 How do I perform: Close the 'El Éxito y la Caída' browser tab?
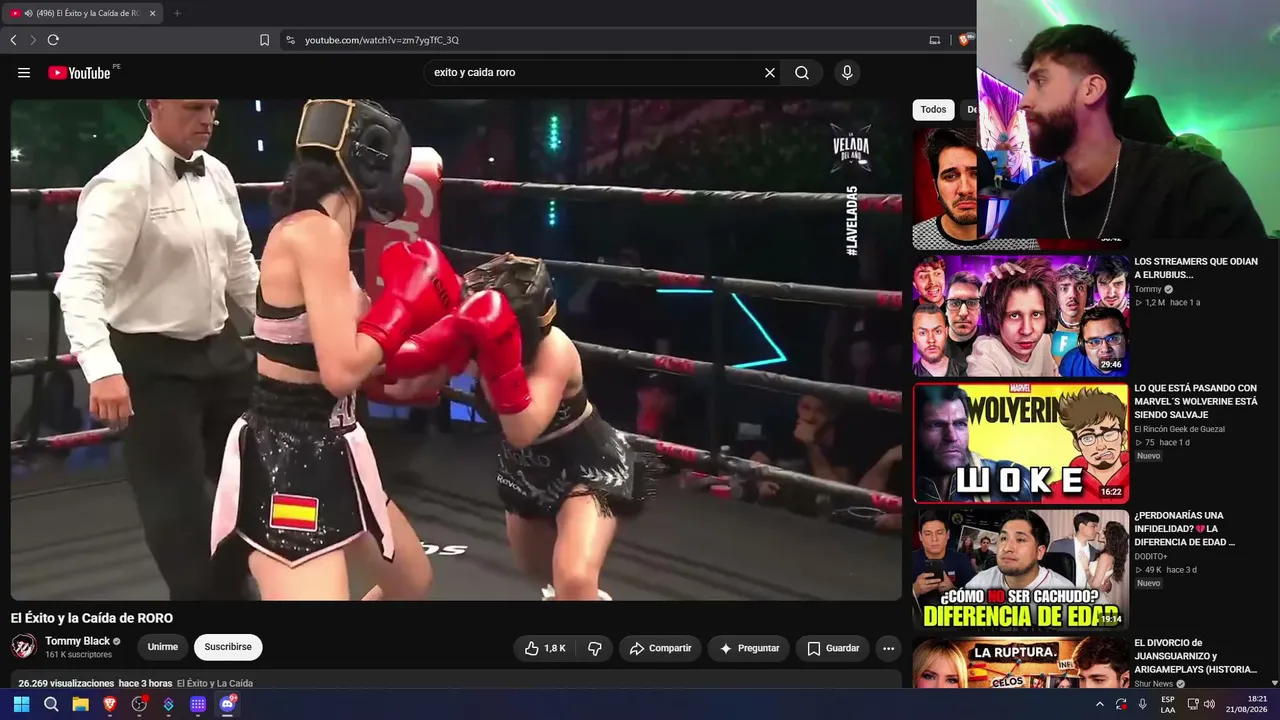pos(153,13)
